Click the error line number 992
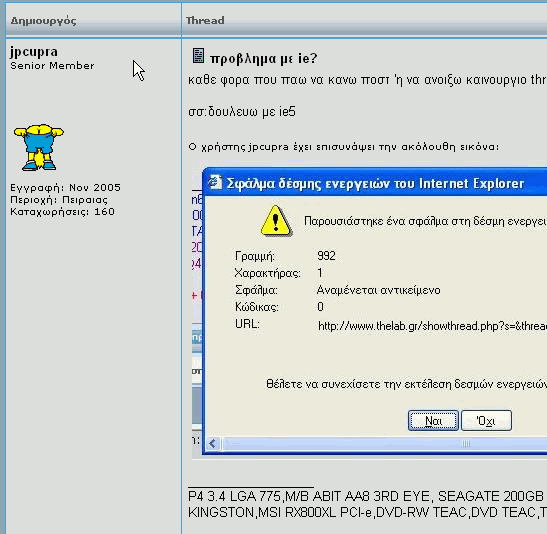This screenshot has width=547, height=534. [327, 256]
